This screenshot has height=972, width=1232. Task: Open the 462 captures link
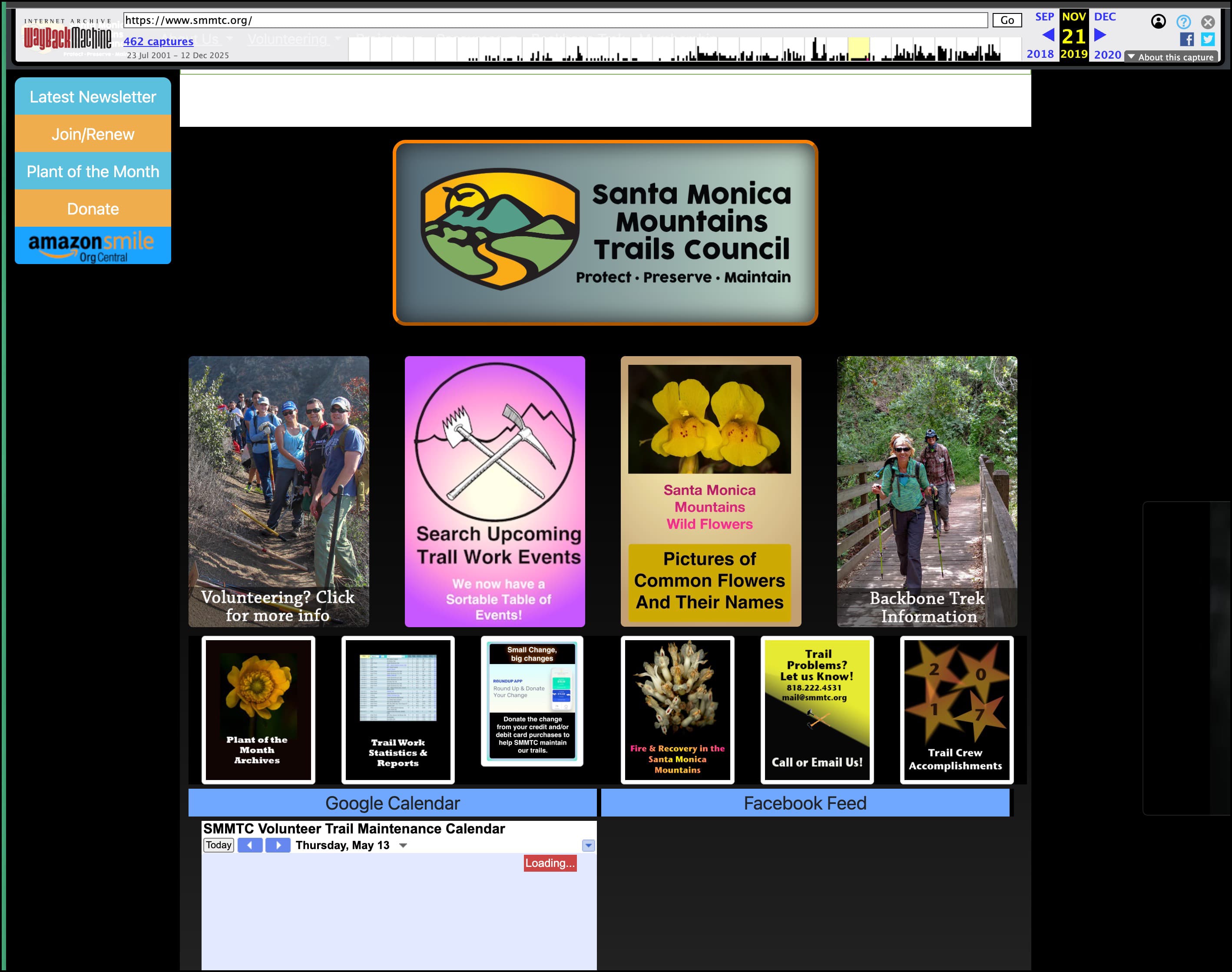point(158,41)
